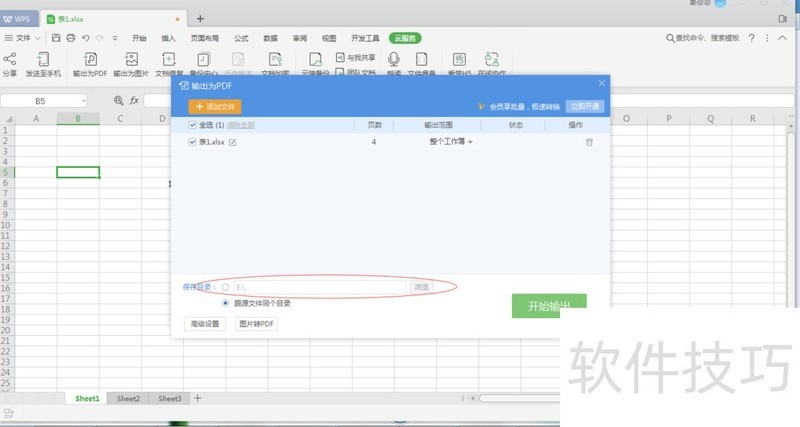Click the edit icon beside 表1.xlsx
This screenshot has width=800, height=427.
click(x=233, y=143)
